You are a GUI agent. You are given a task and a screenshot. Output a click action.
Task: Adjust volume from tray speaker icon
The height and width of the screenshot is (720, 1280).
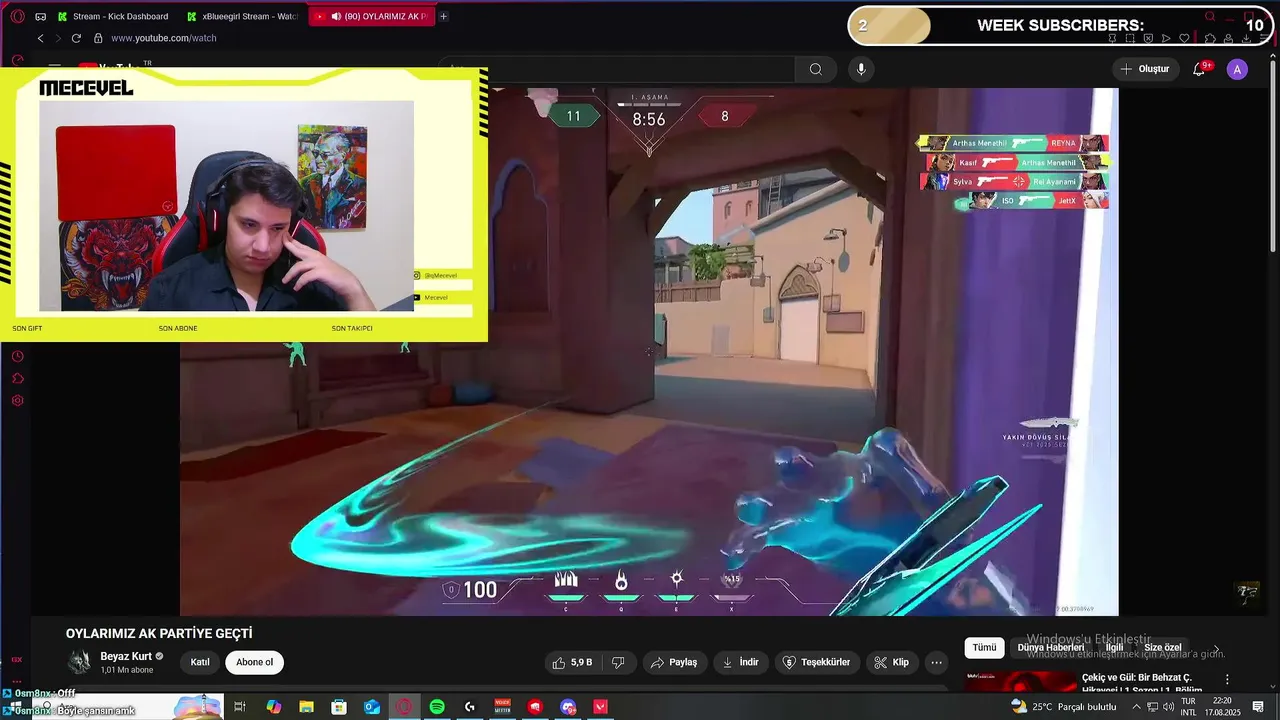(1167, 707)
